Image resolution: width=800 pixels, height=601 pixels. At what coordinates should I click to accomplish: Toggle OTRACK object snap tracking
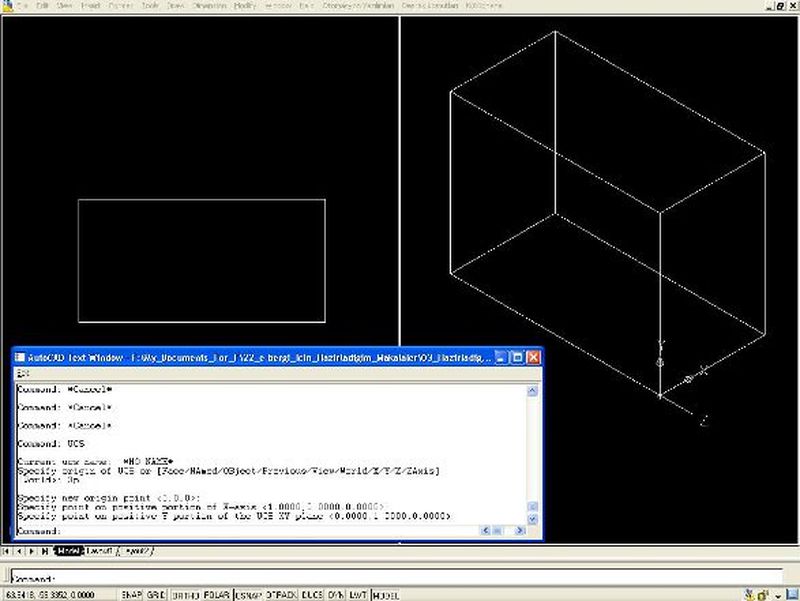point(283,594)
